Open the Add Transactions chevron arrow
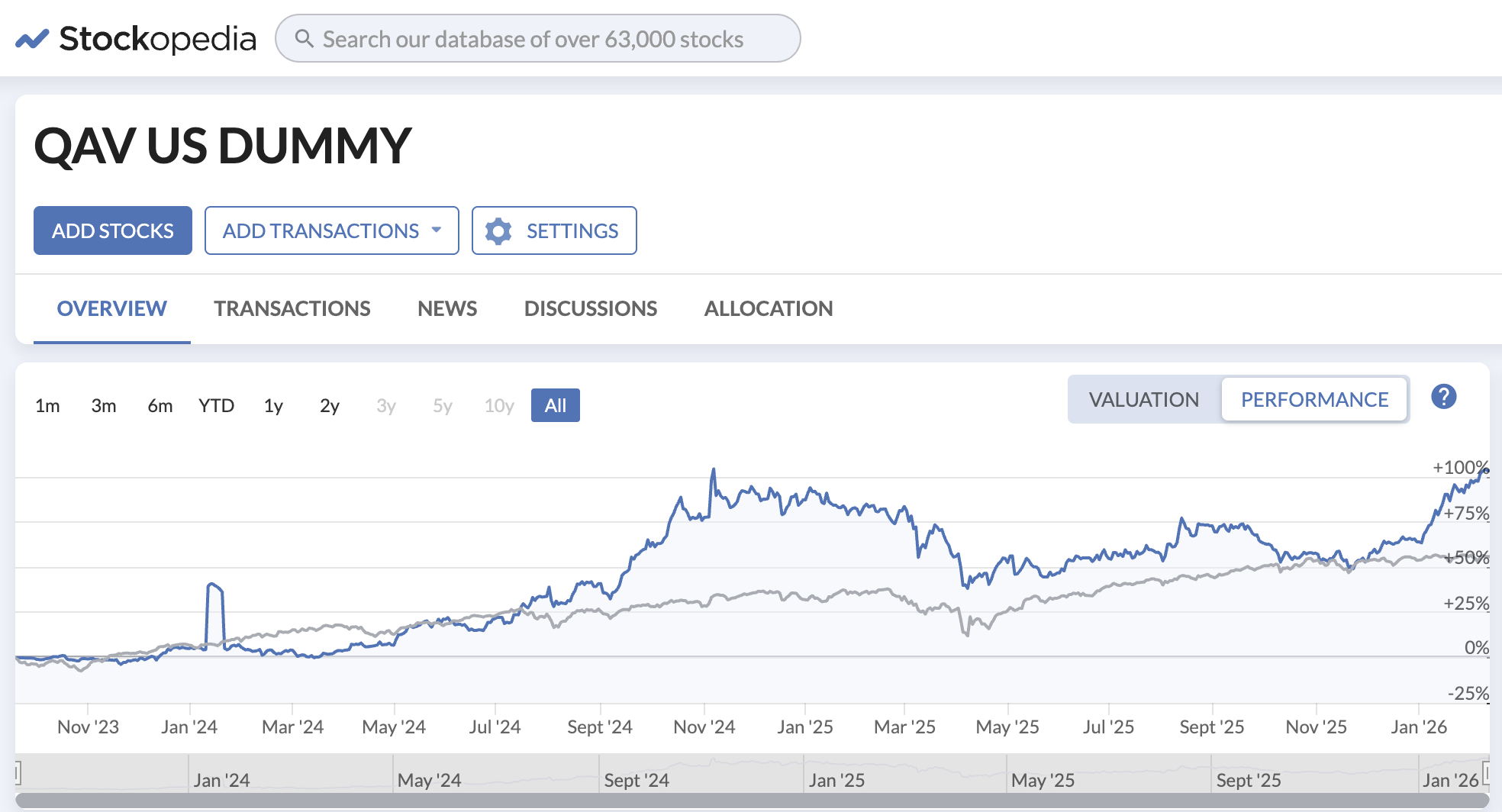 [x=436, y=230]
